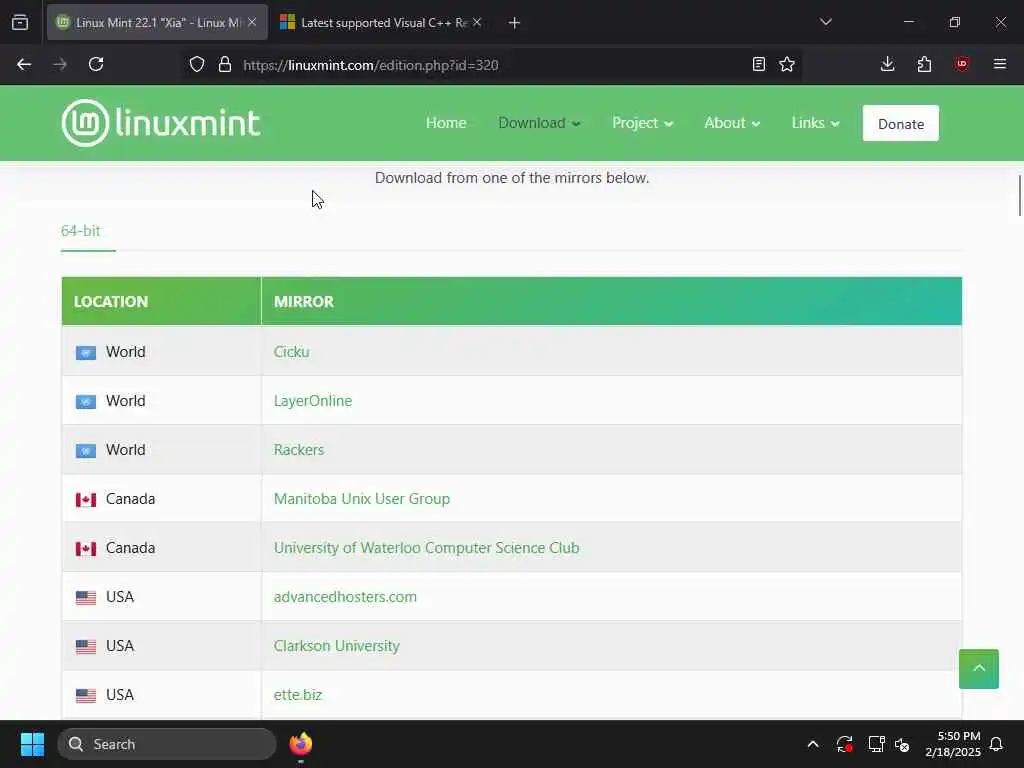Go back with the browser back arrow
1024x768 pixels.
pyautogui.click(x=24, y=64)
